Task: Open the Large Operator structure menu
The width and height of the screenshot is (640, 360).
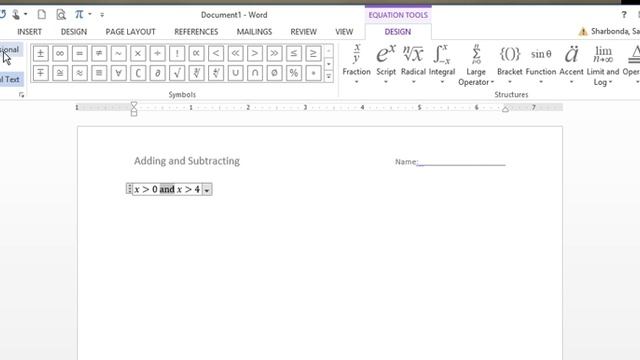Action: click(x=476, y=65)
